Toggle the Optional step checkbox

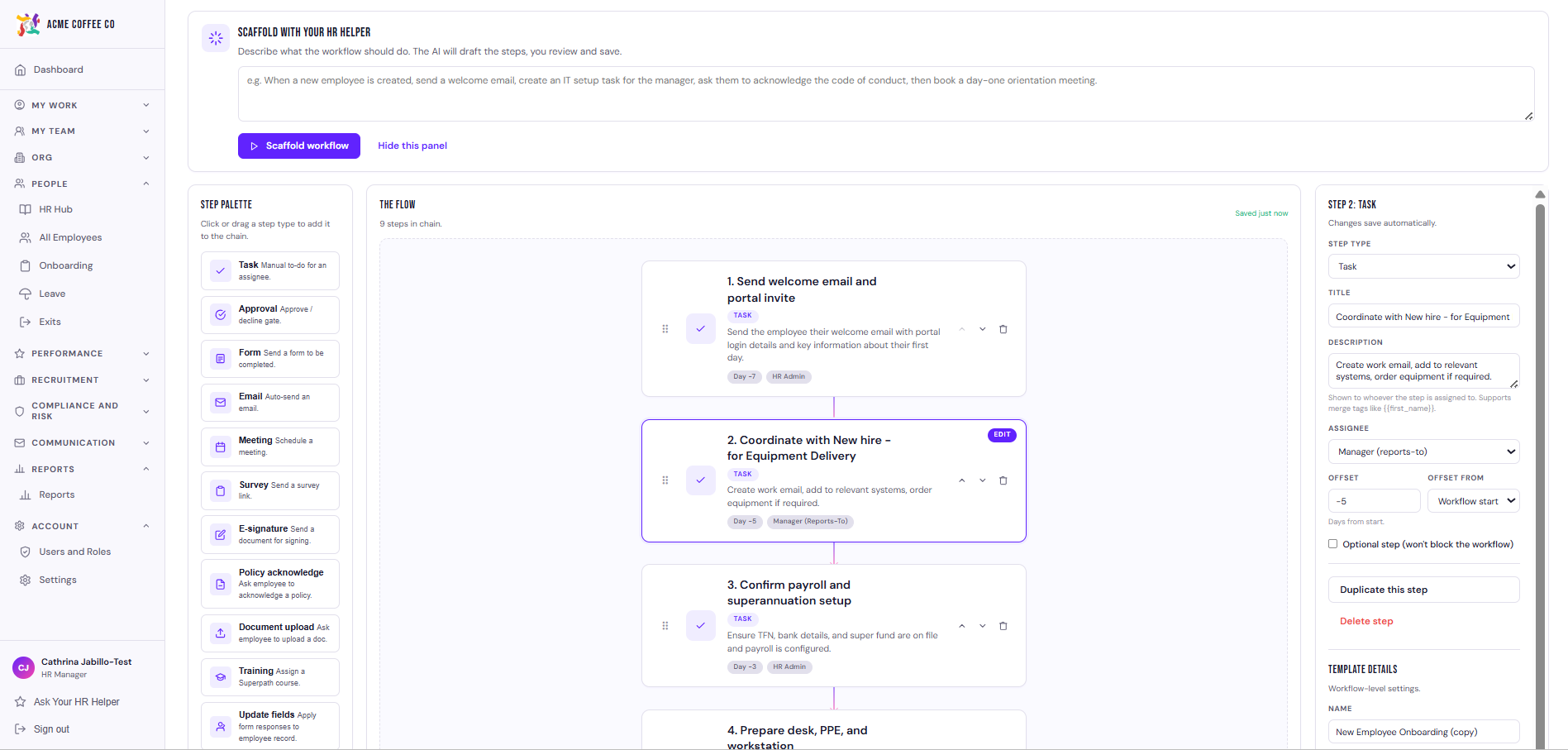[1332, 544]
